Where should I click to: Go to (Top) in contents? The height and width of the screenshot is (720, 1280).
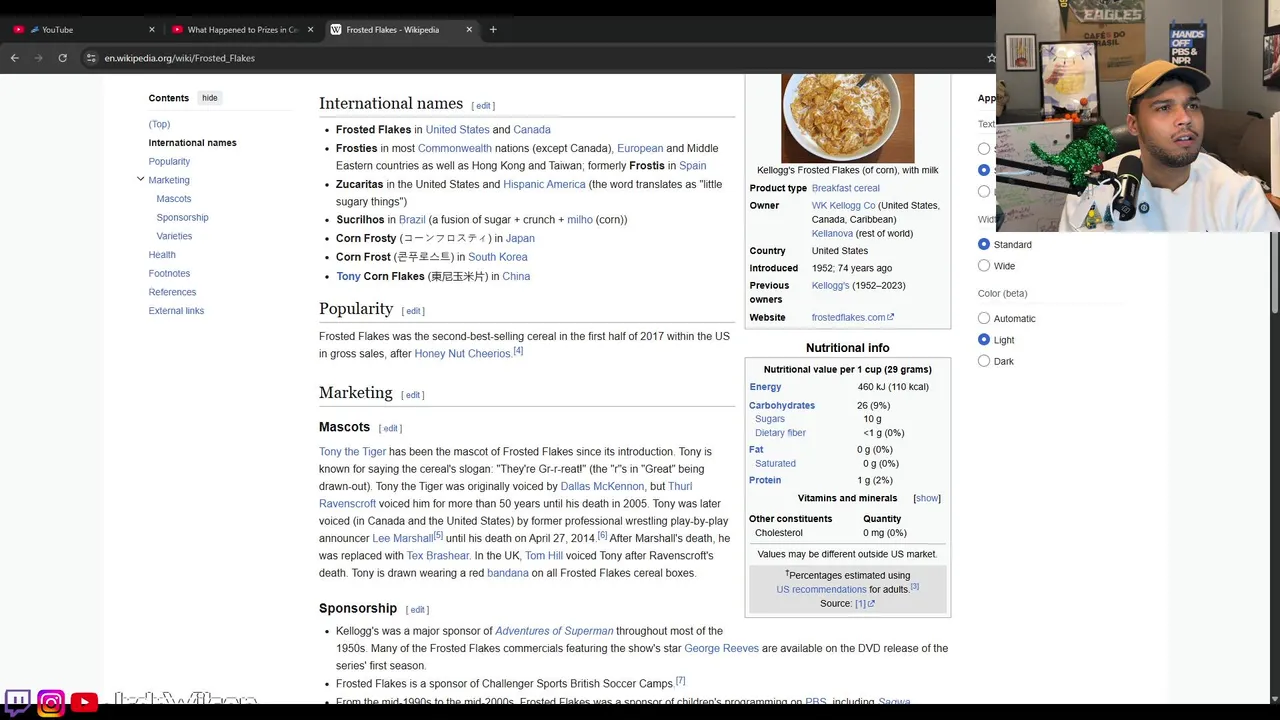point(159,124)
